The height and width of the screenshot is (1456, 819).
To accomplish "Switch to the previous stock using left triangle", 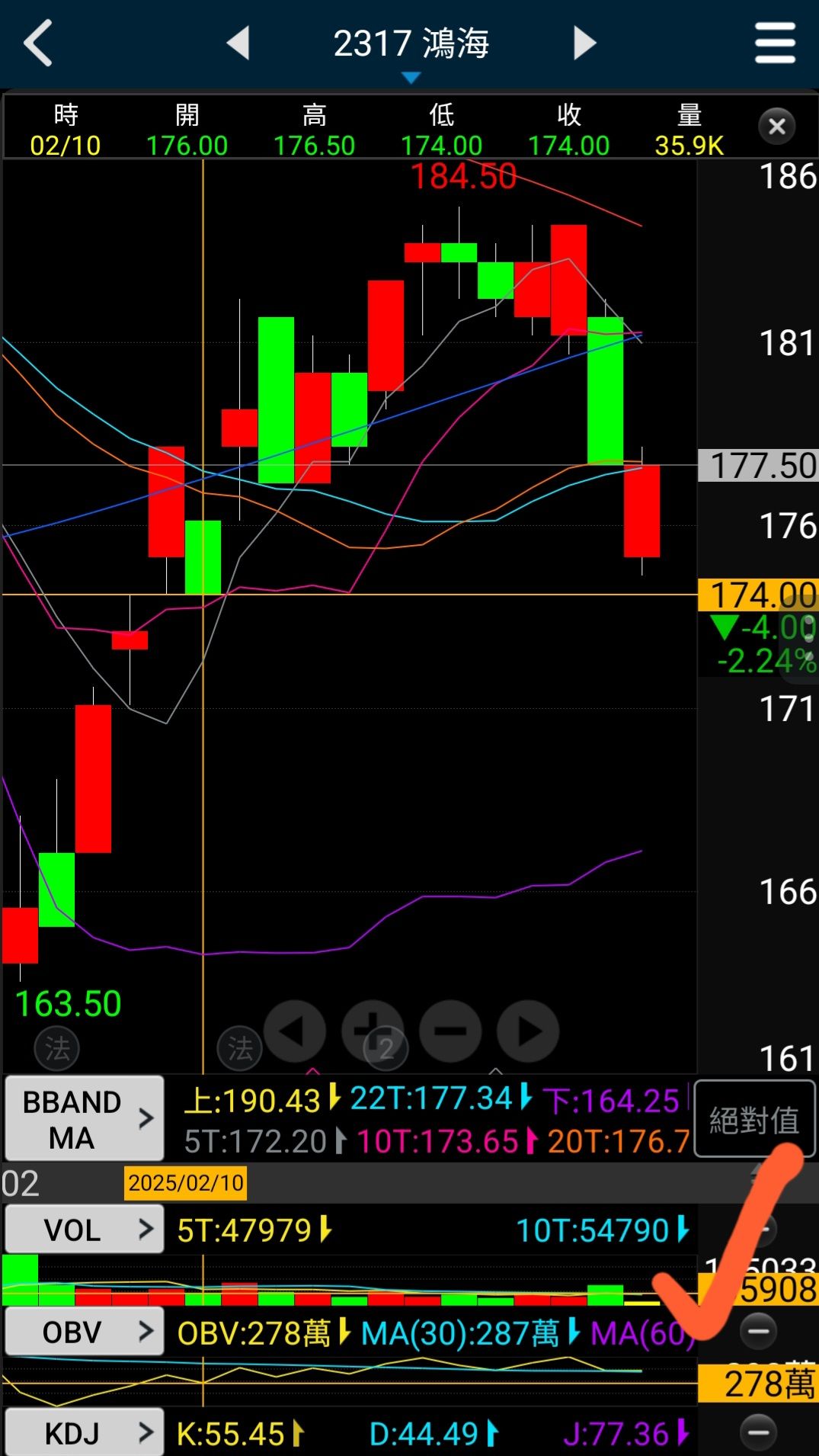I will point(238,43).
